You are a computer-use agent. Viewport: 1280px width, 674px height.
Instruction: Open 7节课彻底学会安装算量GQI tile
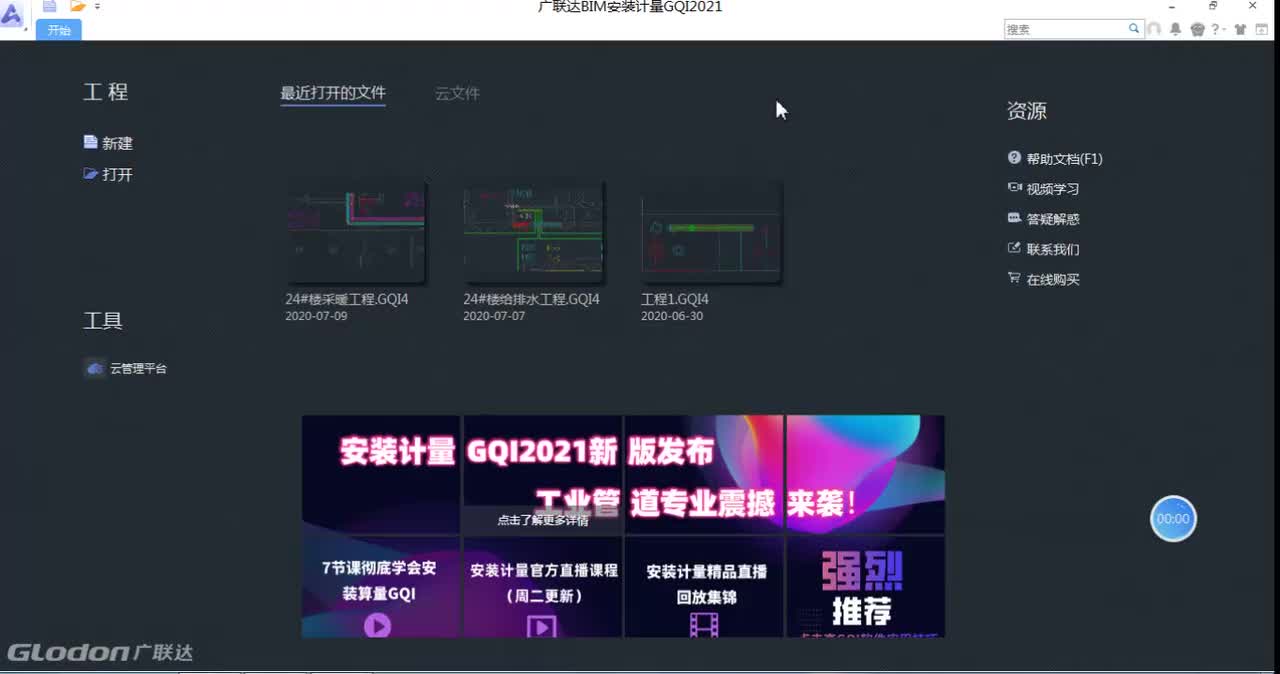[380, 587]
